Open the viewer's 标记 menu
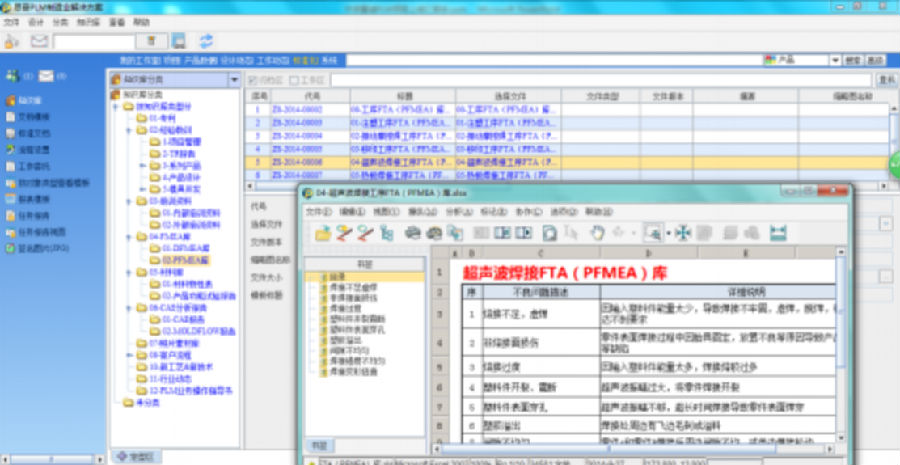900x465 pixels. (492, 212)
